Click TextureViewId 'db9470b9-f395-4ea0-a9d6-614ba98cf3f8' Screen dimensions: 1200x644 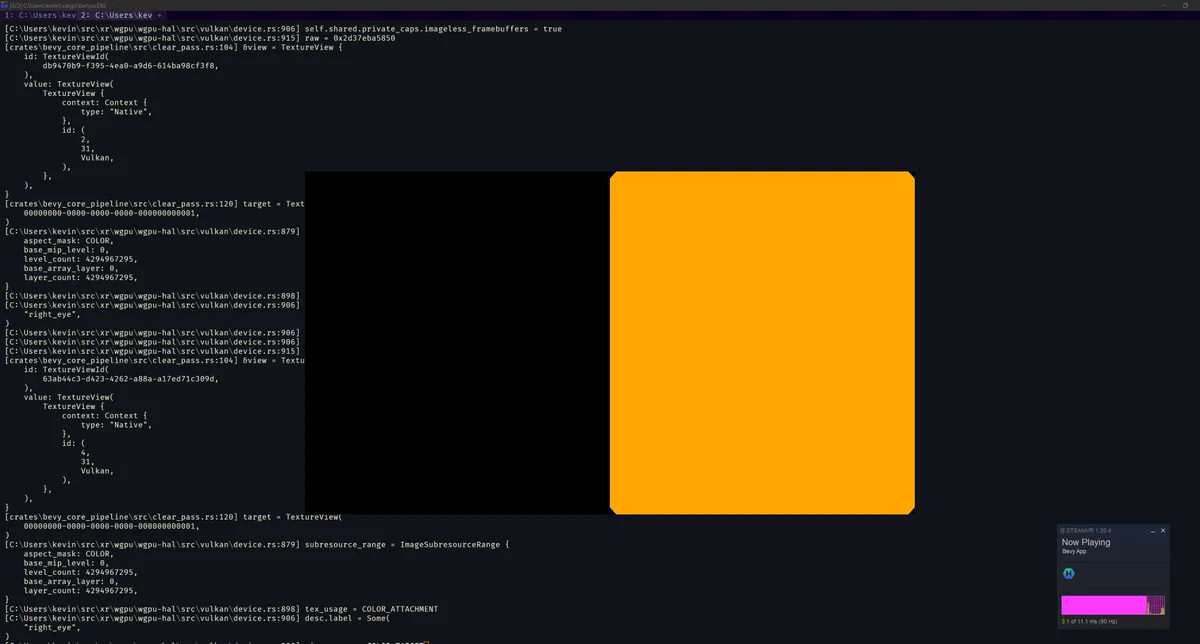tap(130, 65)
